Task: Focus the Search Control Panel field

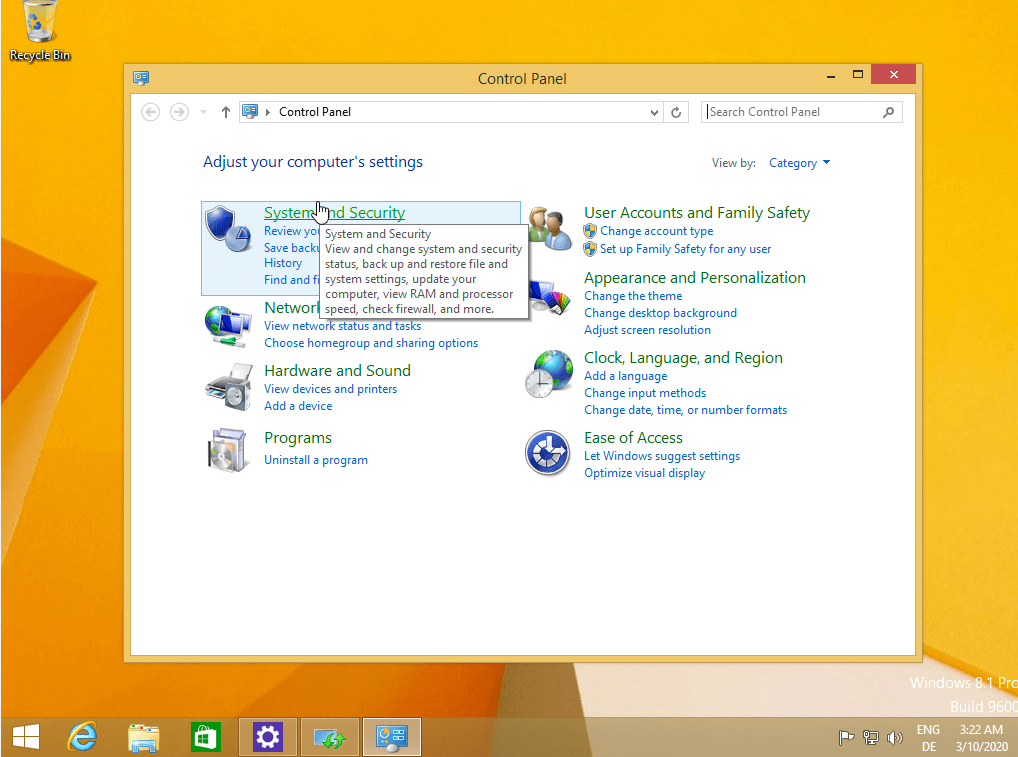Action: point(801,112)
